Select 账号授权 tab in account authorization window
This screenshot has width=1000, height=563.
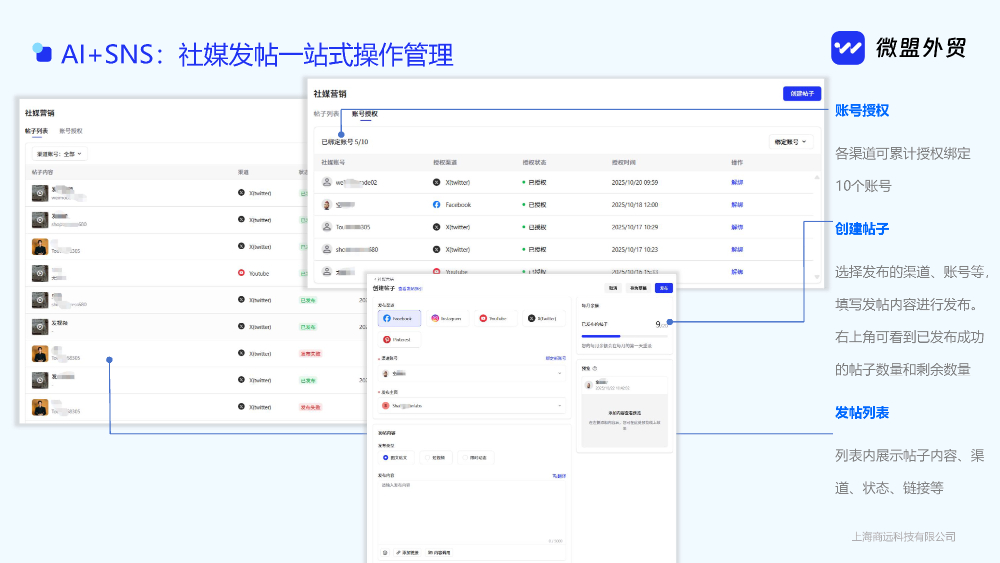[365, 114]
